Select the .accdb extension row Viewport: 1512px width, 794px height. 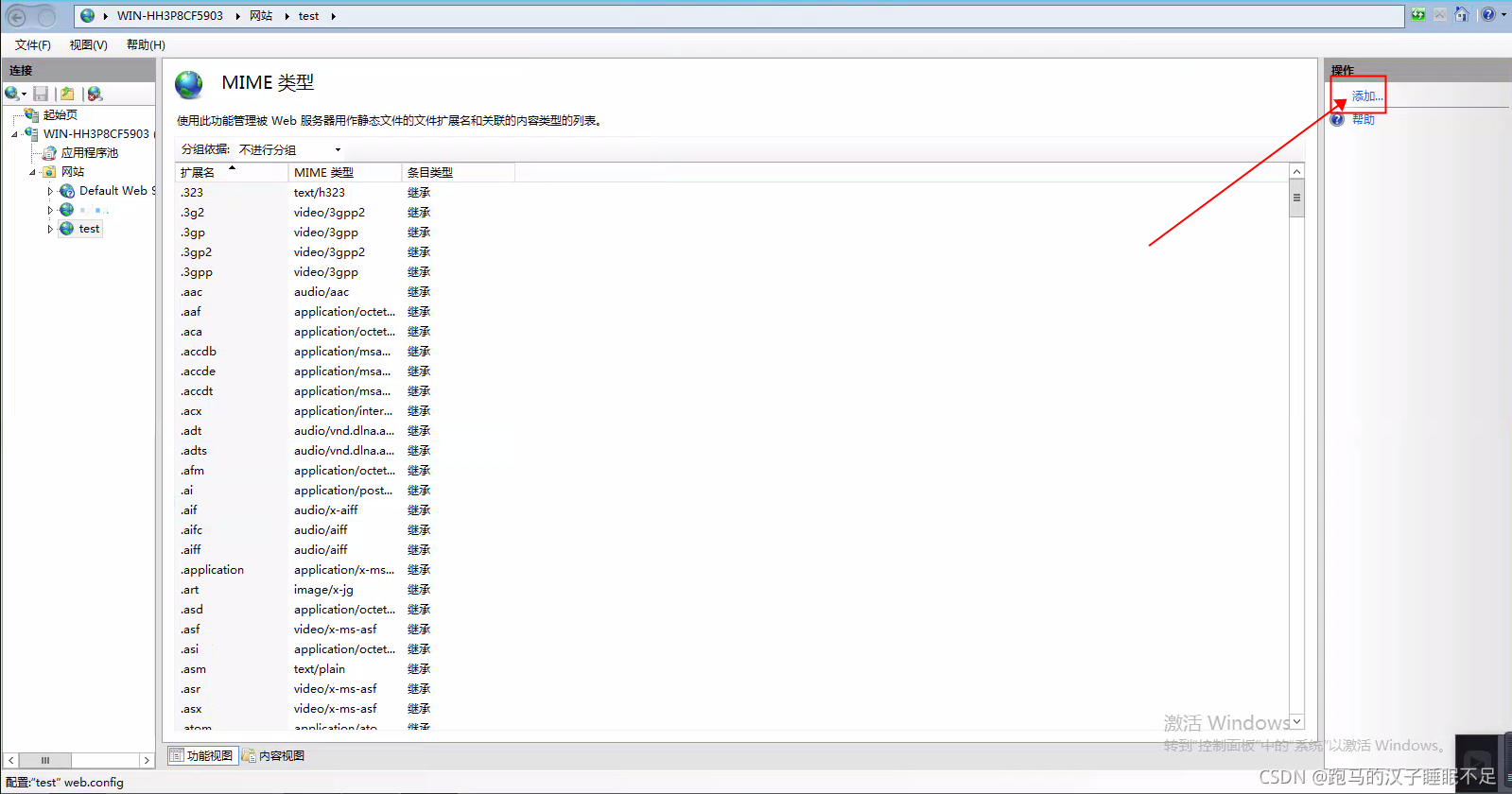click(199, 352)
